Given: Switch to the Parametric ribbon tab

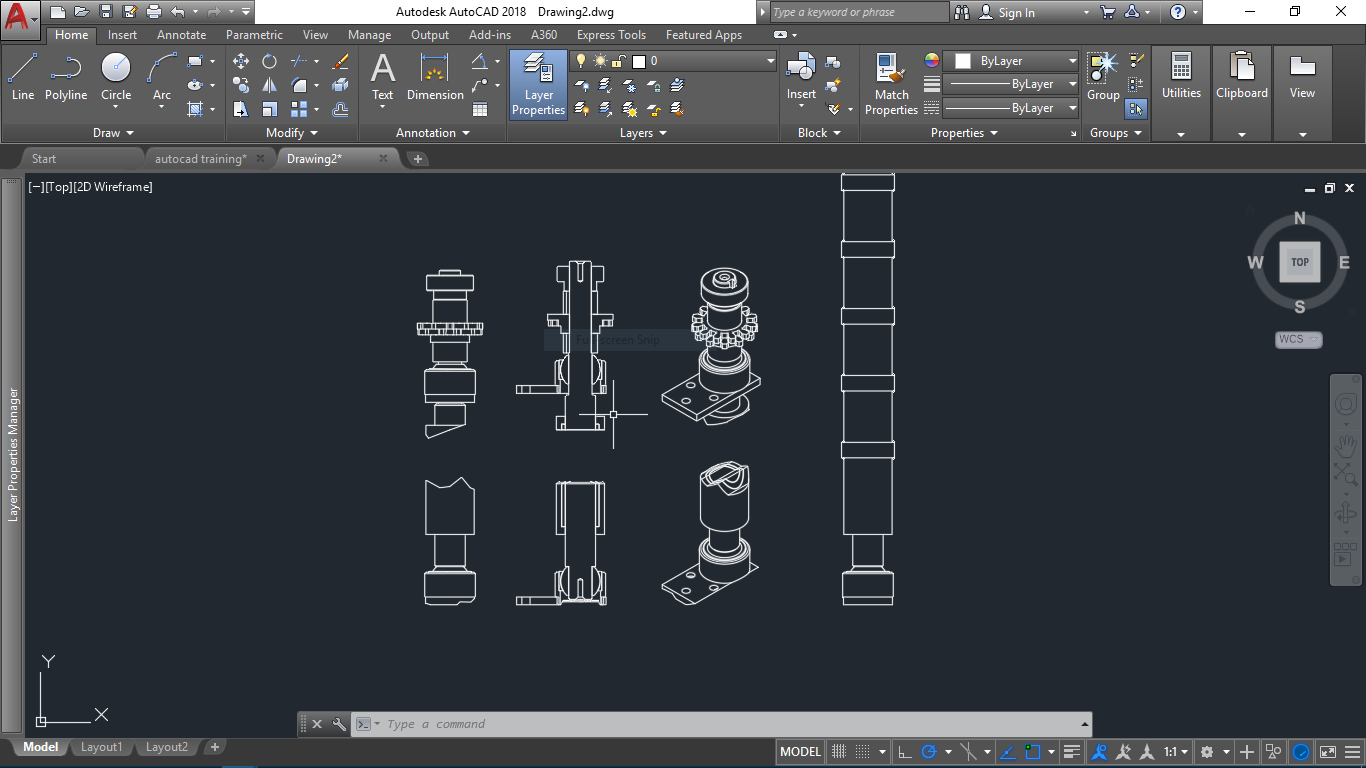Looking at the screenshot, I should click(254, 34).
